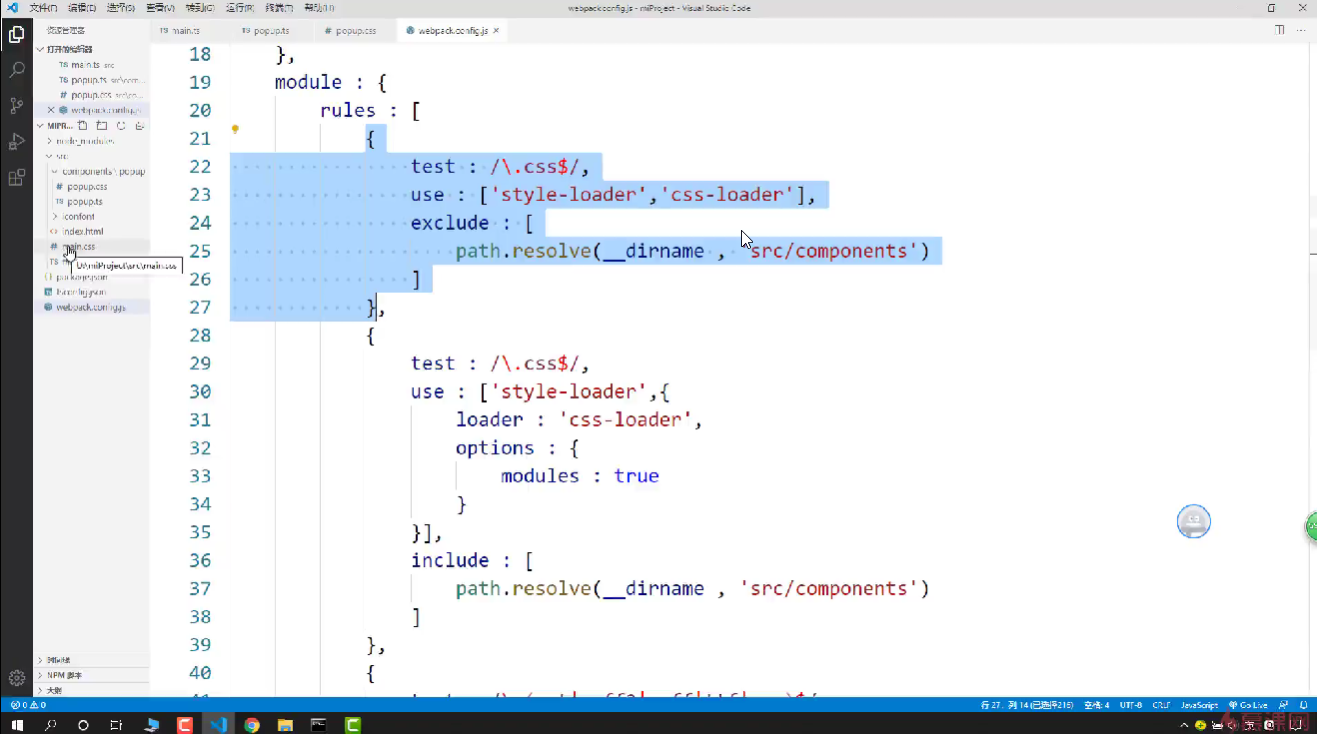Switch to the popup.ts tab
The height and width of the screenshot is (734, 1317).
point(273,31)
